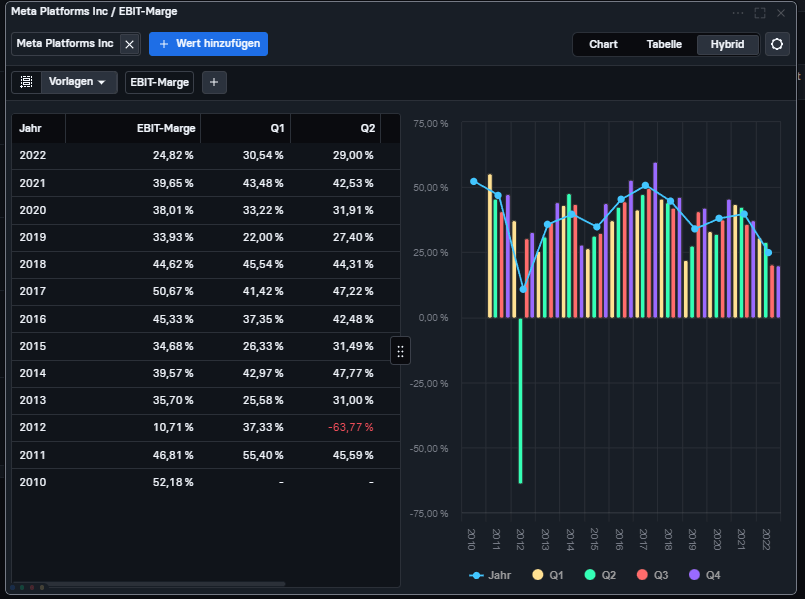Click the 2021 row year cell
805x599 pixels.
33,183
